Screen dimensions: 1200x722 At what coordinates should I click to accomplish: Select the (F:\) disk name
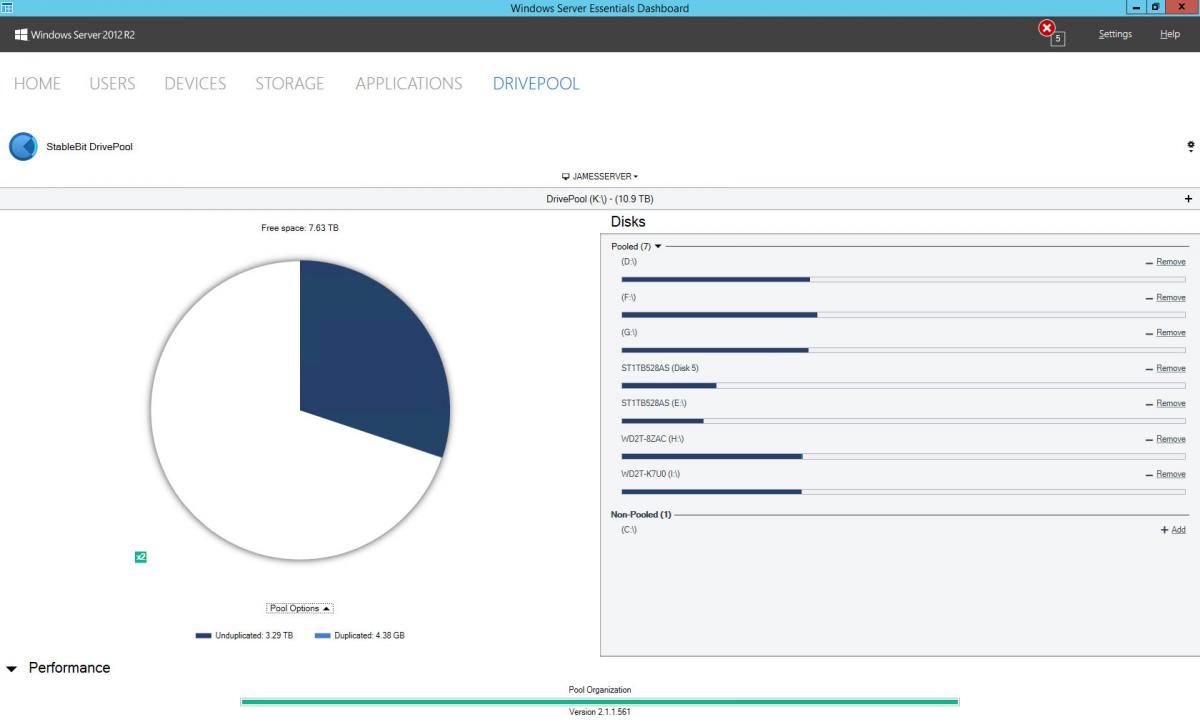tap(629, 298)
